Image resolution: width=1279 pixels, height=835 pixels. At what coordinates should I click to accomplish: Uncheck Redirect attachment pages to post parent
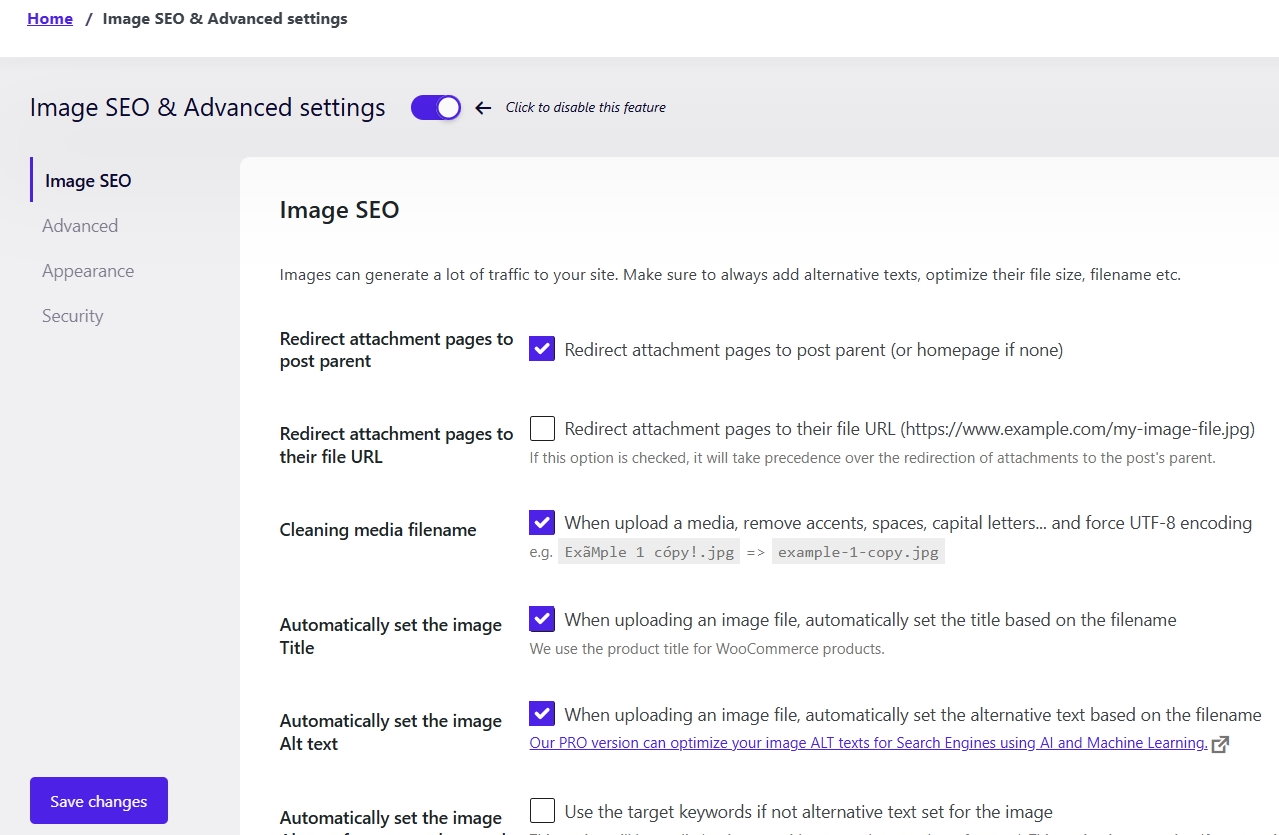[x=542, y=349]
